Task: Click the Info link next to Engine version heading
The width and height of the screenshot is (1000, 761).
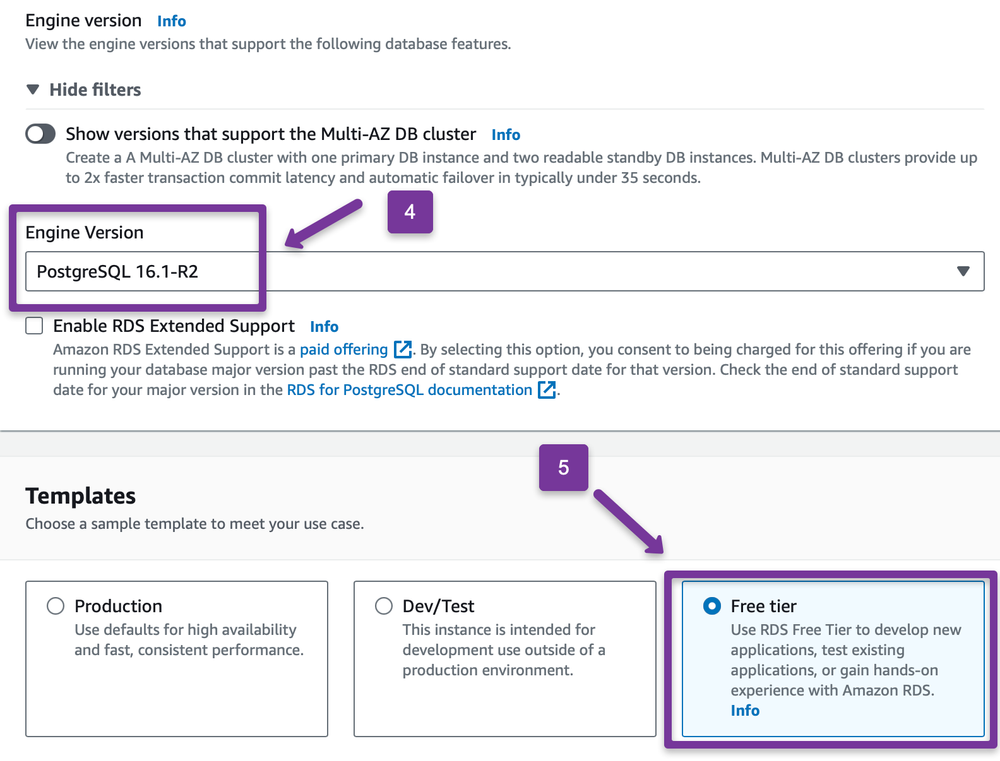Action: 171,20
